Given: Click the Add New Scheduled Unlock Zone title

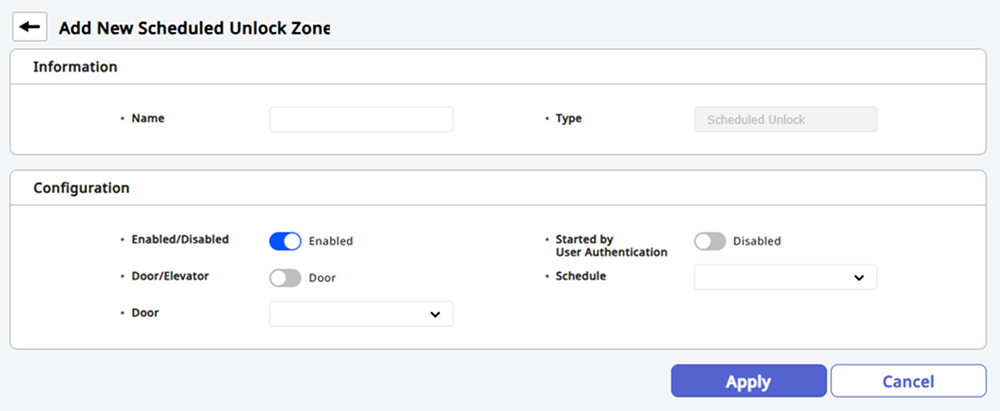Looking at the screenshot, I should (x=194, y=28).
